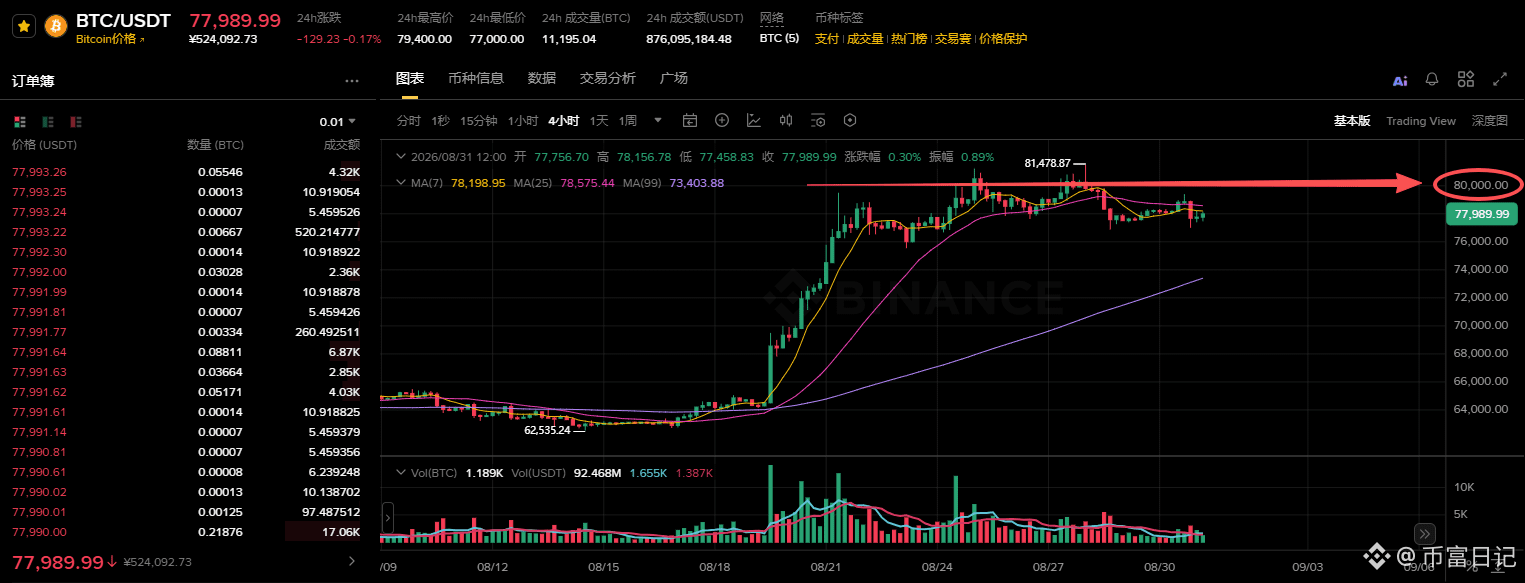Viewport: 1525px width, 583px height.
Task: Click the add indicator plus-circle icon
Action: click(722, 121)
